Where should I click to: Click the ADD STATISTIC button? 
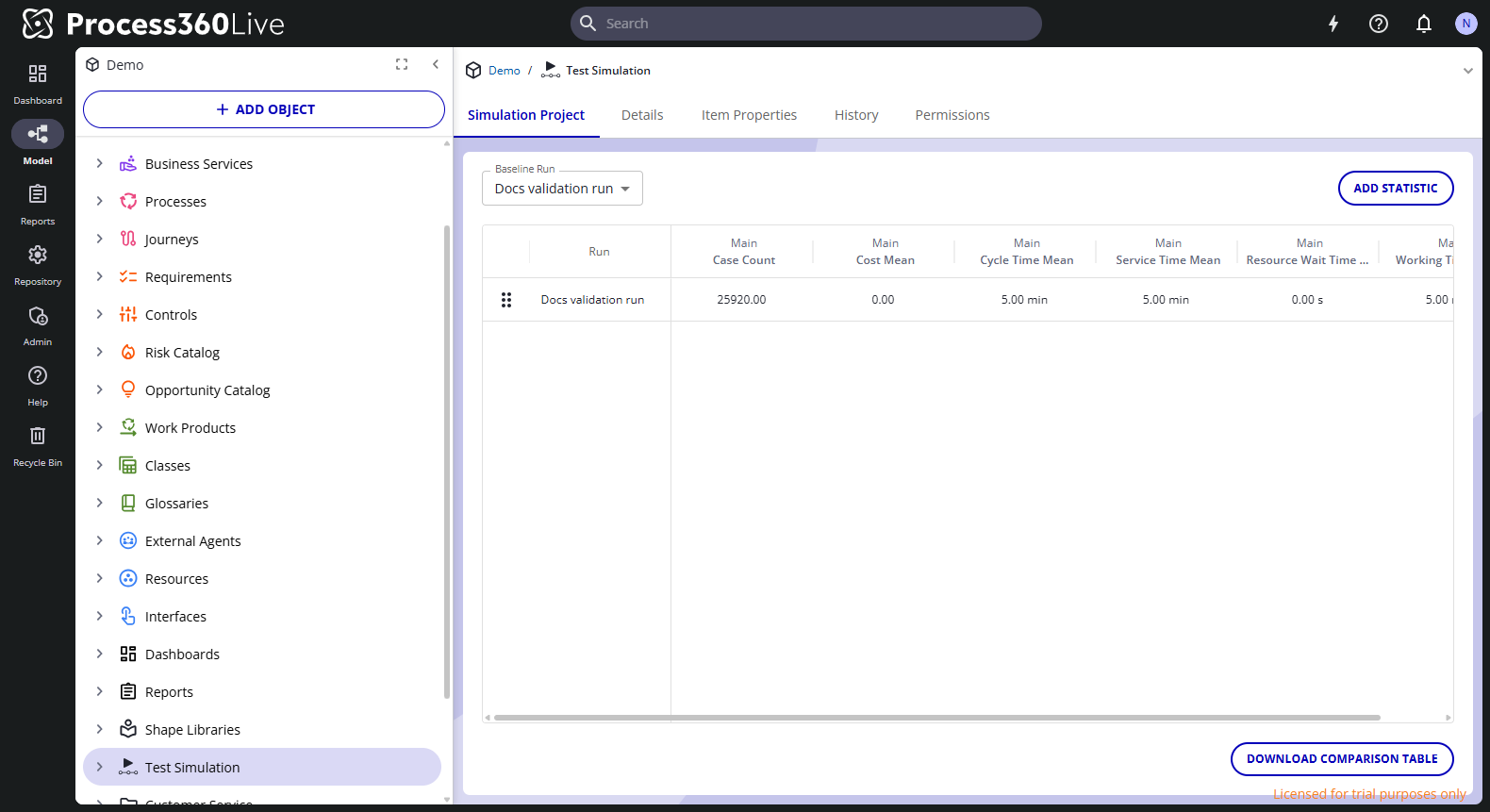[x=1396, y=188]
